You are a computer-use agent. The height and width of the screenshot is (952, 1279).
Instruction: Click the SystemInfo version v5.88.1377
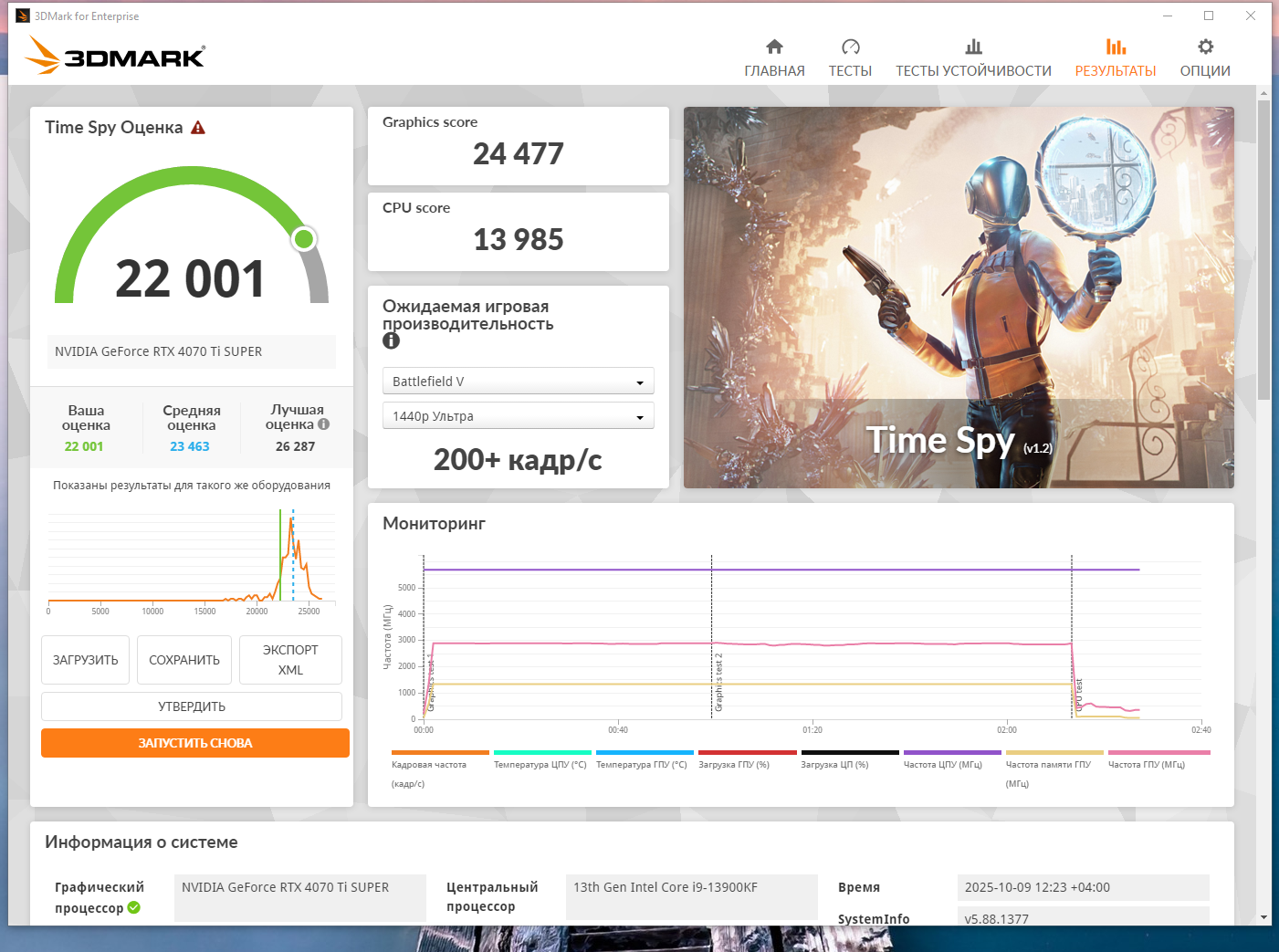(x=1084, y=916)
